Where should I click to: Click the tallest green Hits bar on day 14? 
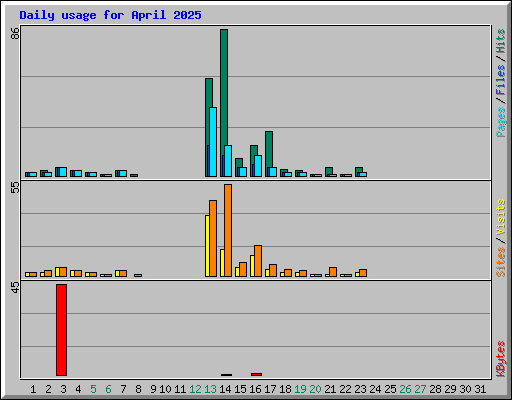click(x=224, y=103)
